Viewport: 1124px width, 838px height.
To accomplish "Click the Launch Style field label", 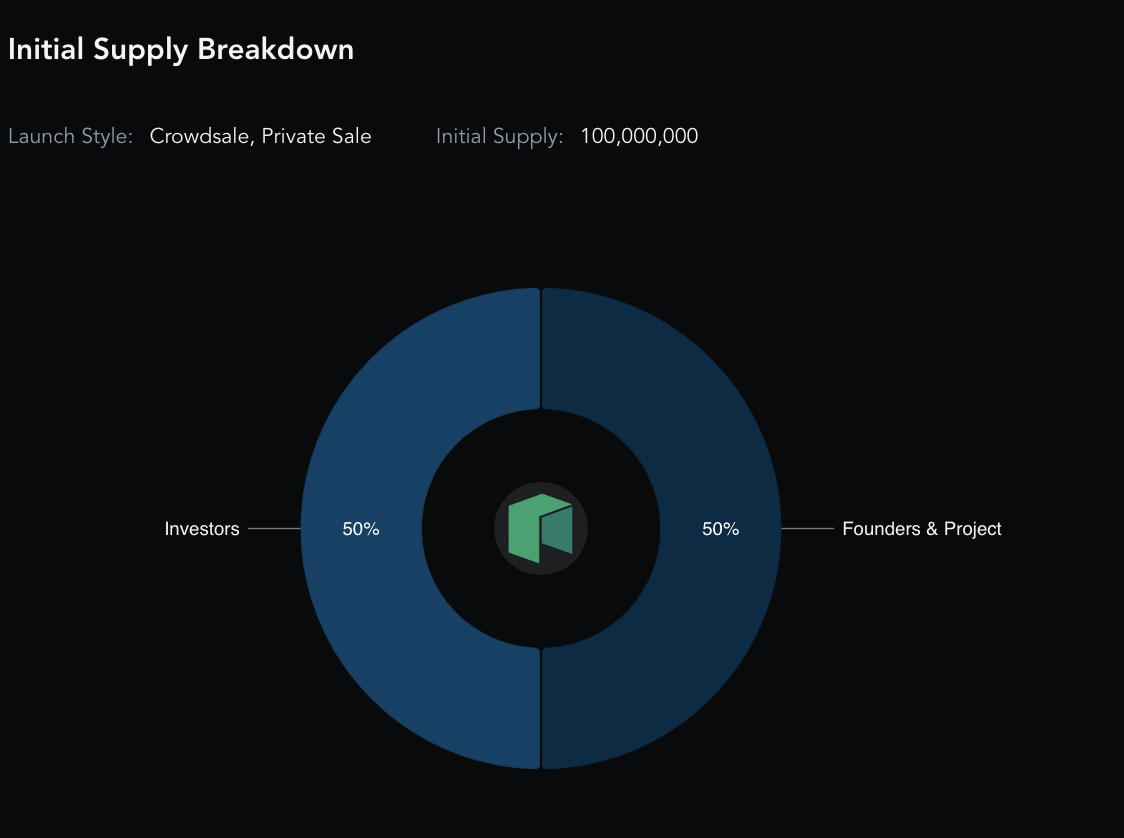I will pos(70,136).
